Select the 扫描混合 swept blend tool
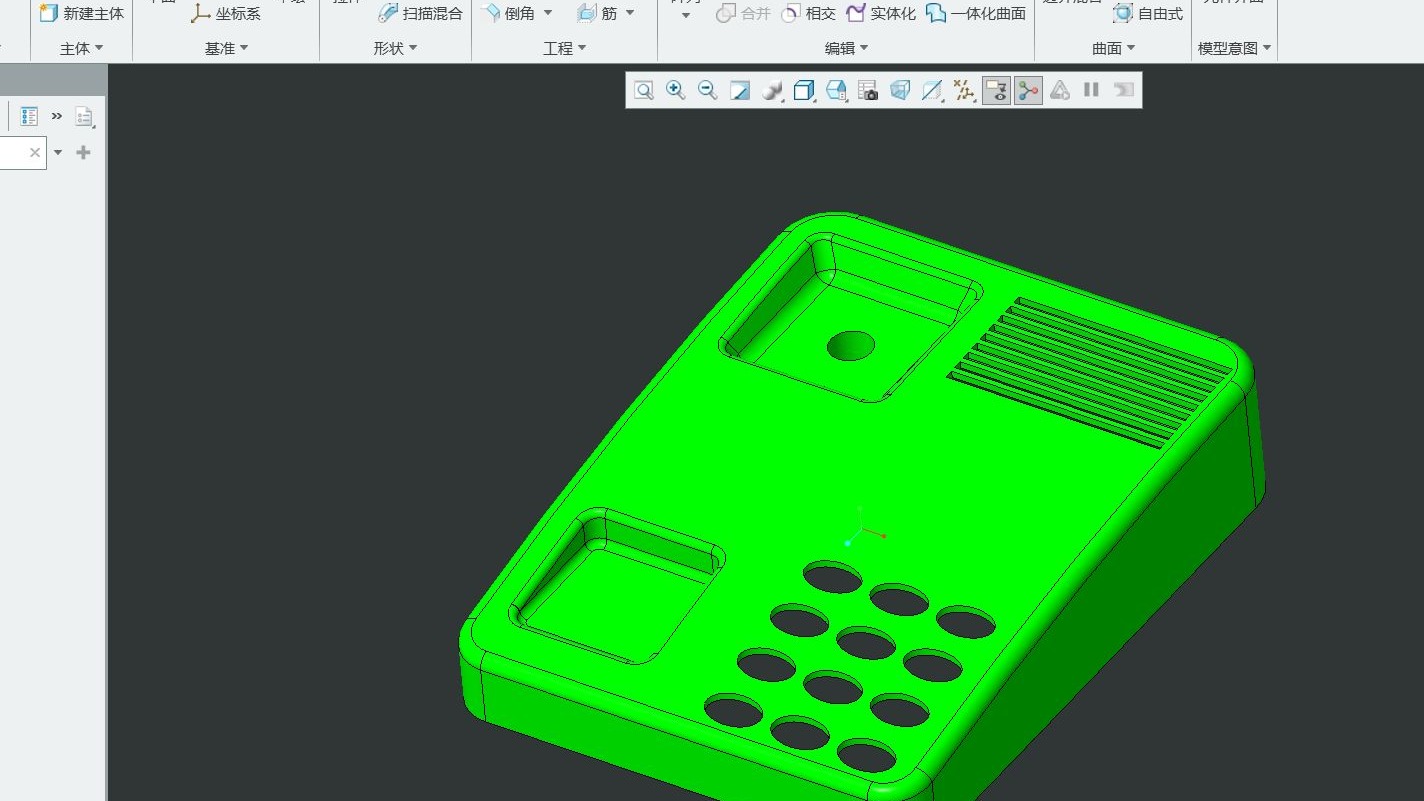Viewport: 1424px width, 801px height. (x=421, y=13)
